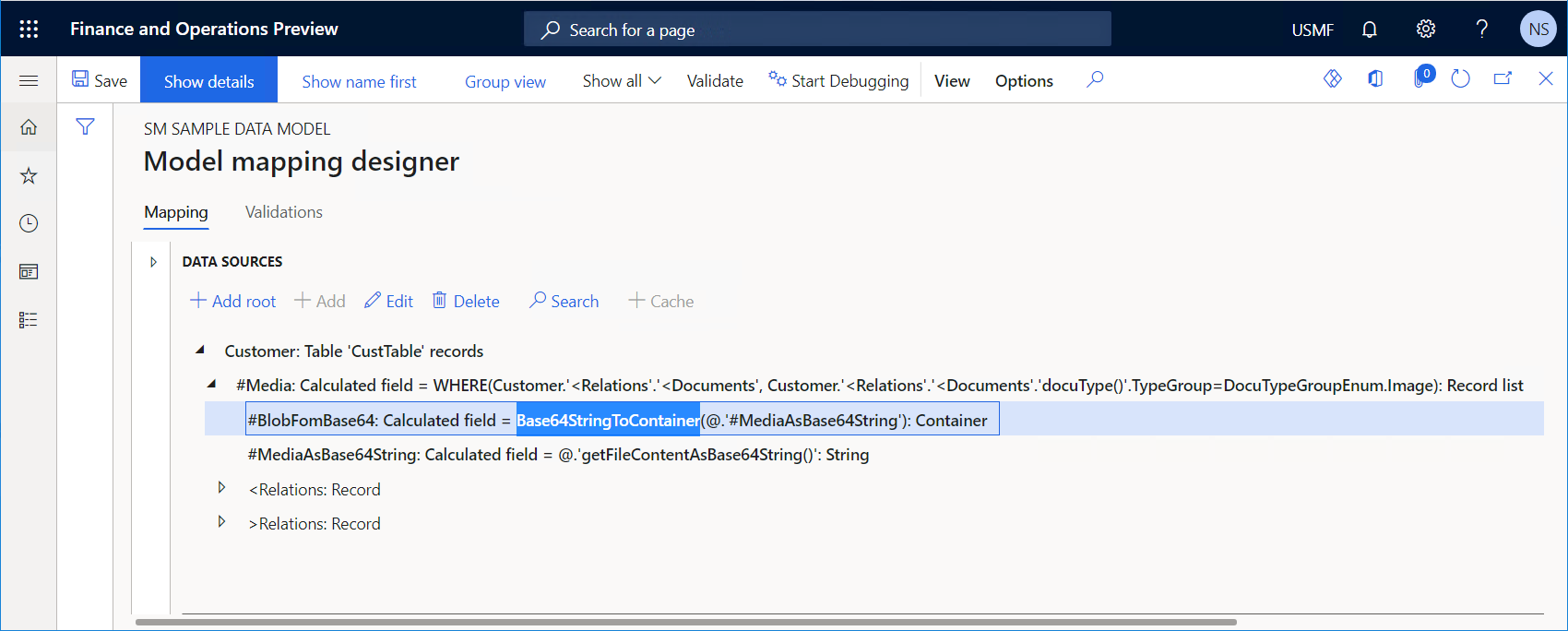Click the Cache button
This screenshot has height=631, width=1568.
(661, 301)
